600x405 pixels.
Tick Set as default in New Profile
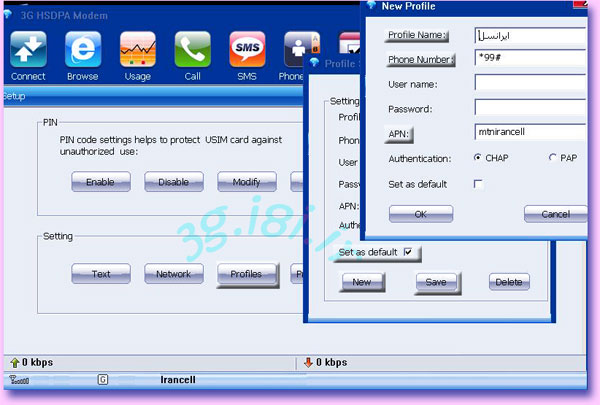tap(478, 184)
